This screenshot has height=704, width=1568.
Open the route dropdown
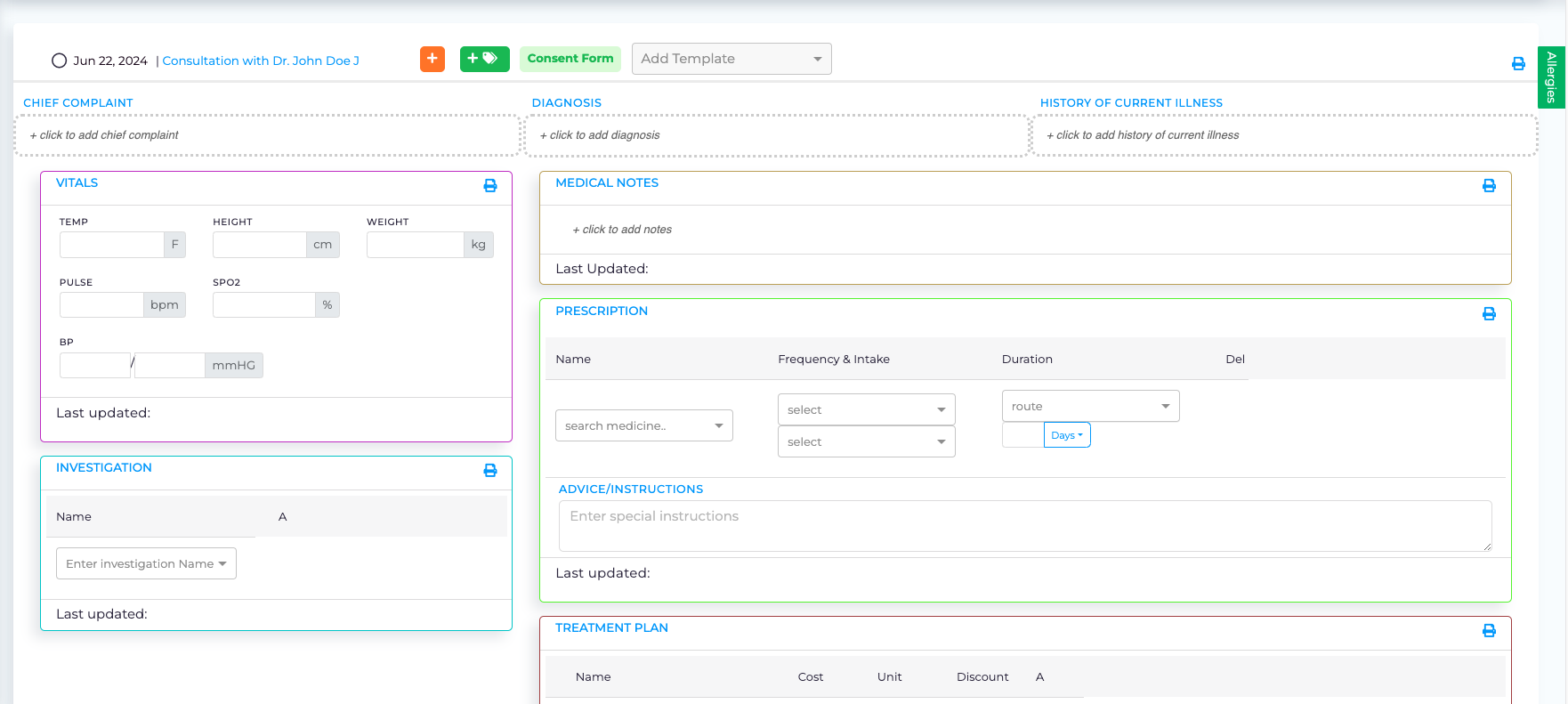tap(1091, 406)
